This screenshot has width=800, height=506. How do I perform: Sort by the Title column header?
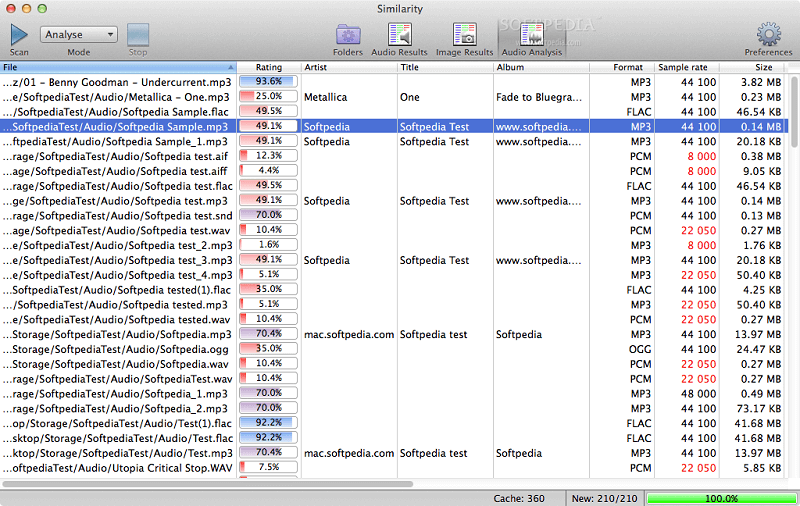[x=445, y=67]
